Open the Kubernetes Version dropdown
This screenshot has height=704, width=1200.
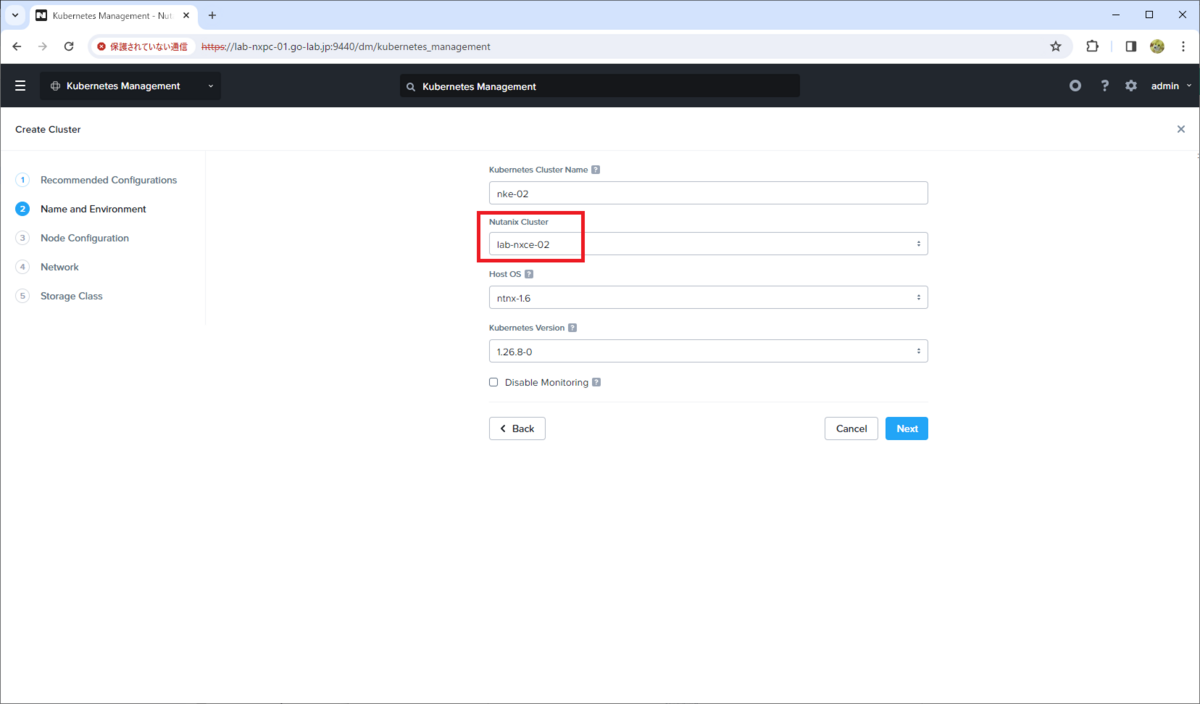(708, 351)
